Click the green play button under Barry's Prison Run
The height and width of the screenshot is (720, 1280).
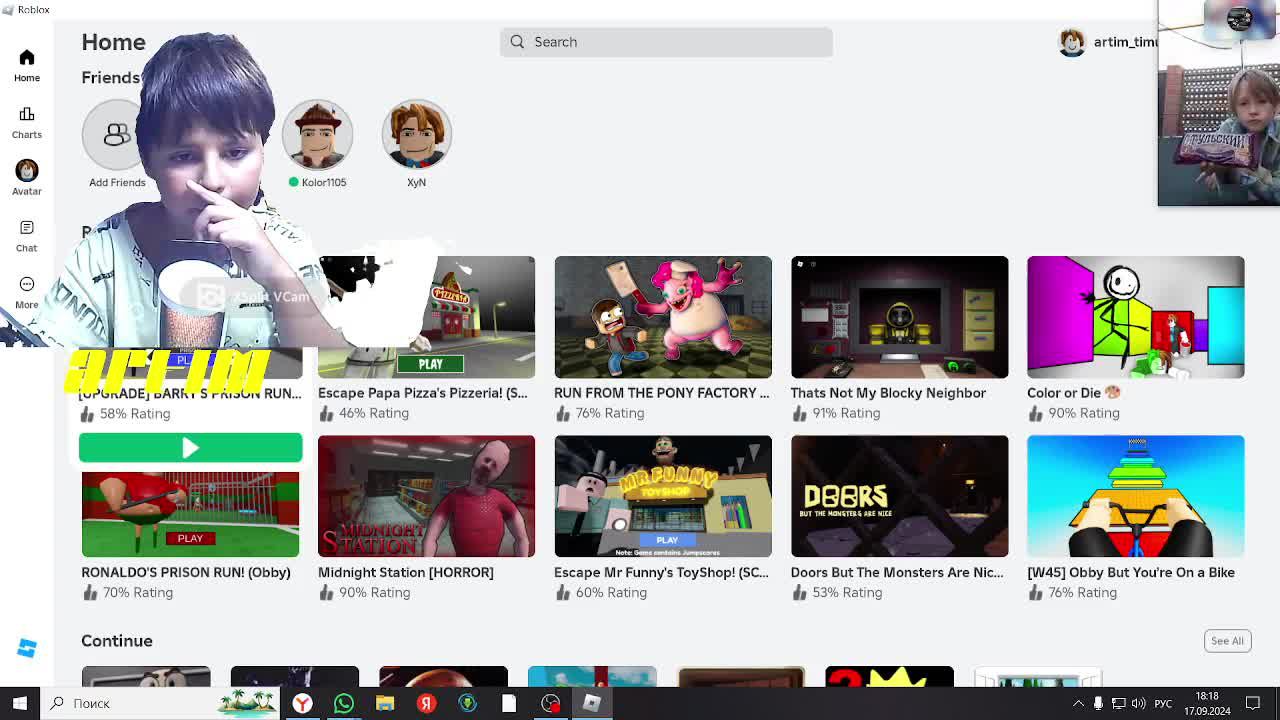190,448
